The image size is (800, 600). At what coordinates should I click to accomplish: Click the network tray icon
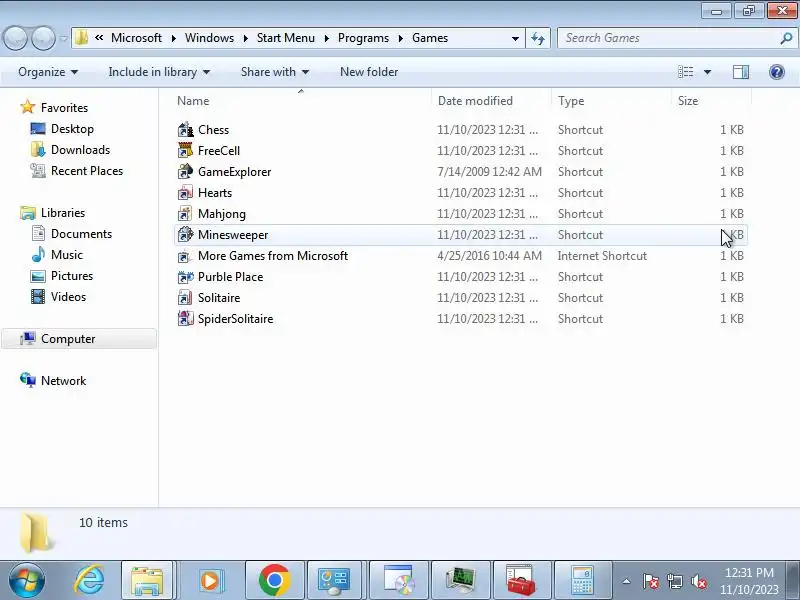click(x=675, y=581)
